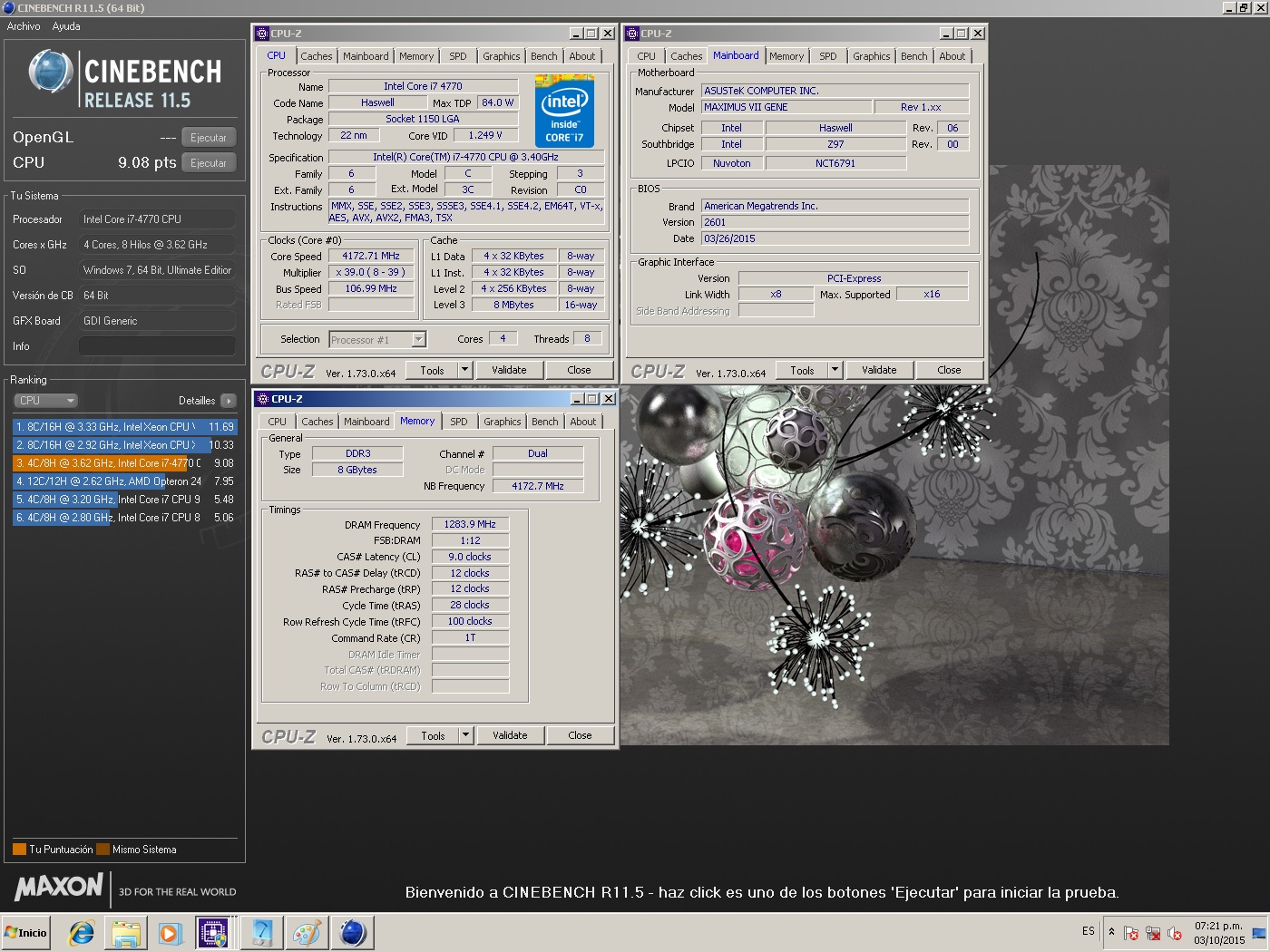
Task: Click the Intel Core i7 logo badge
Action: (x=564, y=113)
